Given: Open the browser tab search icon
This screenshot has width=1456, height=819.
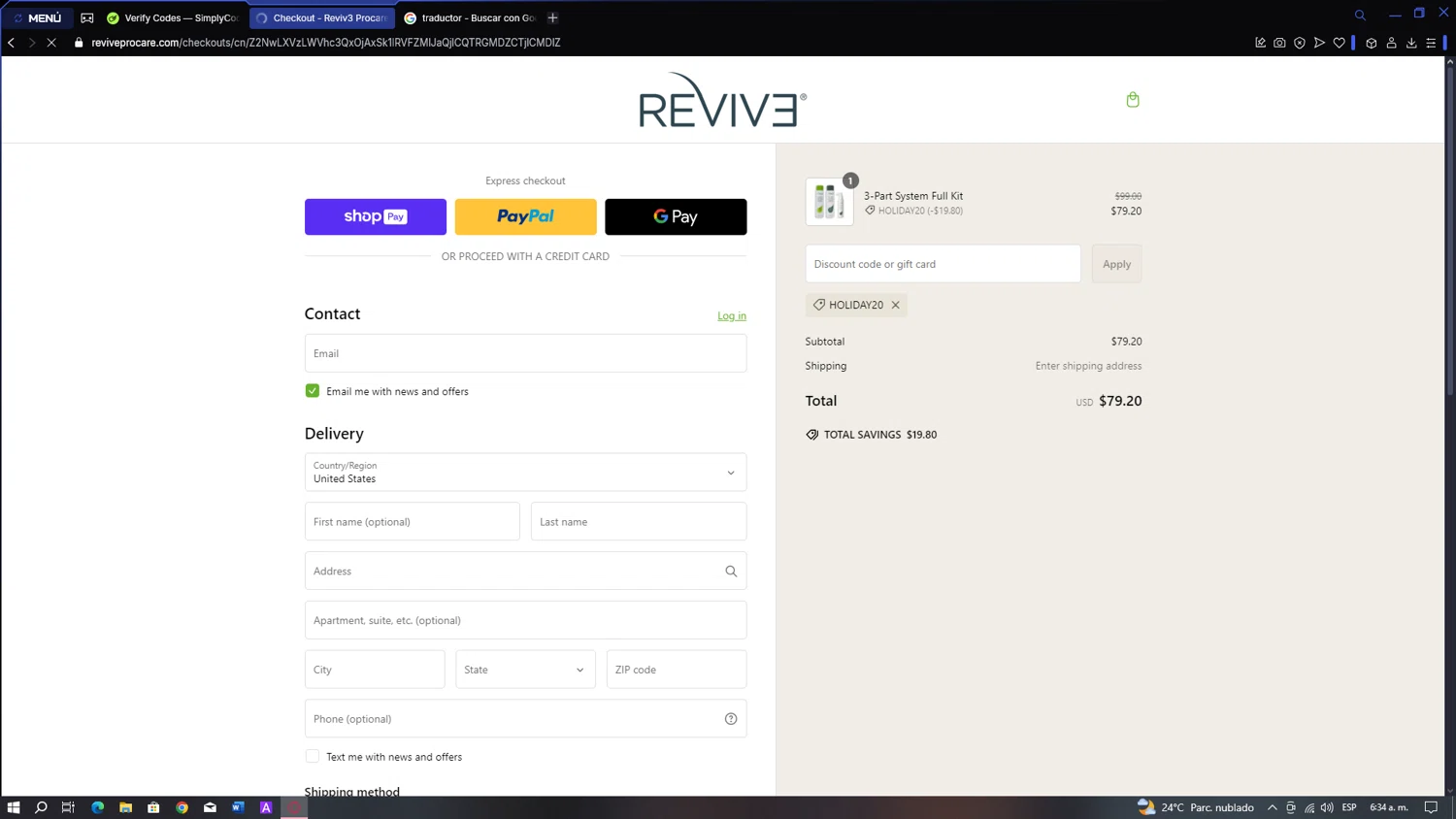Looking at the screenshot, I should point(1360,16).
